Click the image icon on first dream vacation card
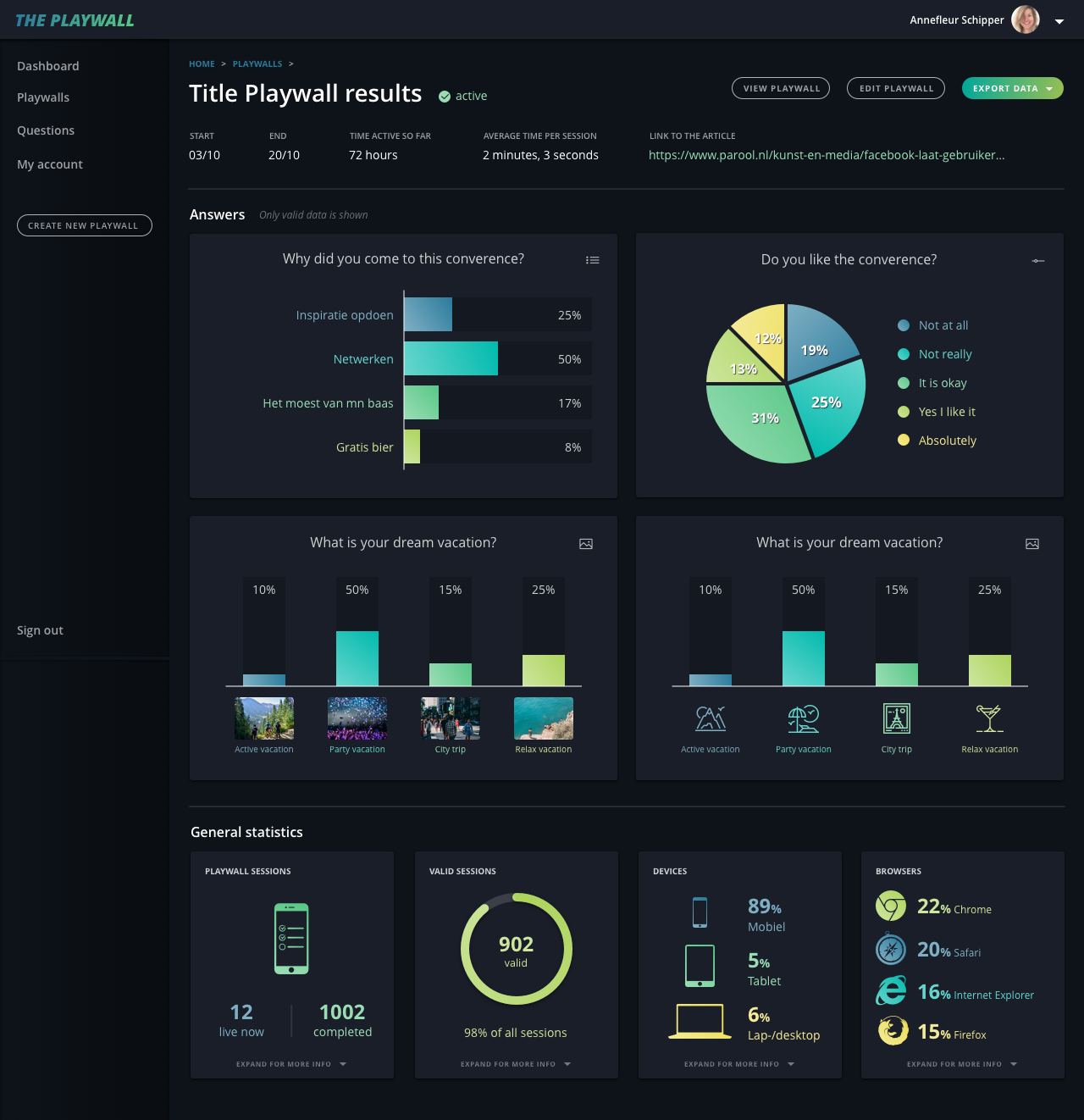Viewport: 1084px width, 1120px height. tap(586, 544)
